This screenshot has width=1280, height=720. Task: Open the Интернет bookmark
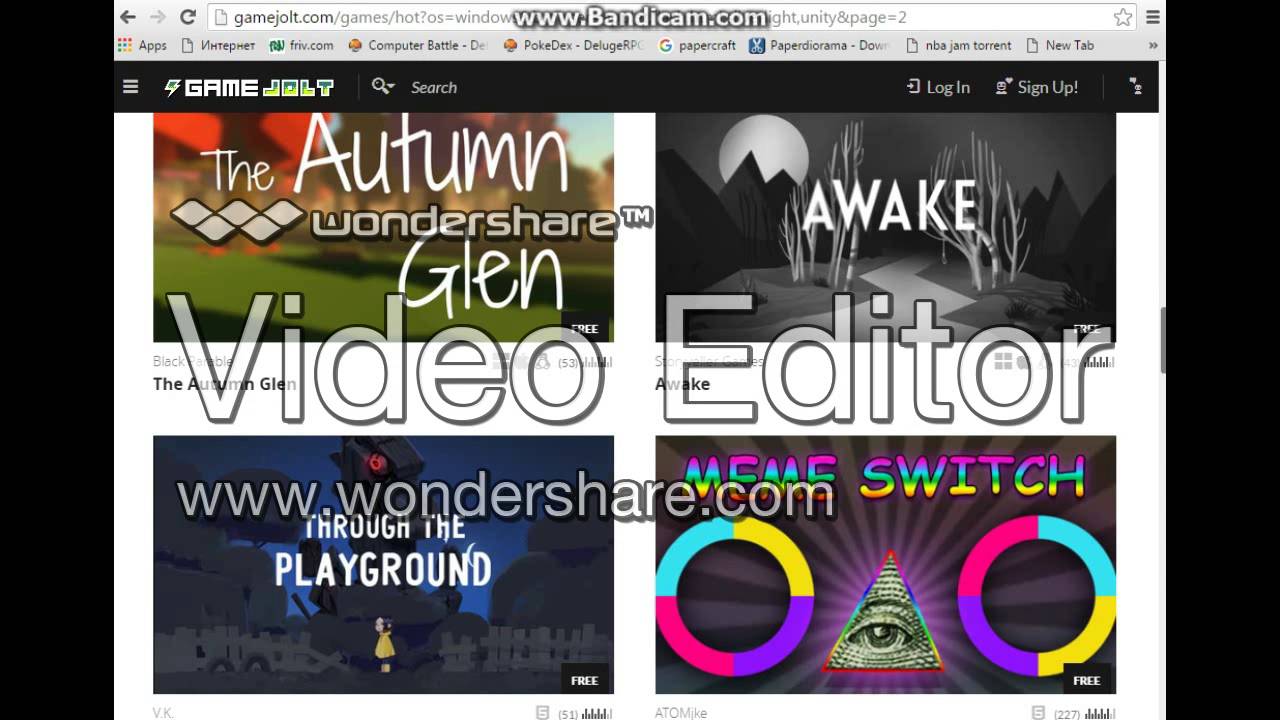218,45
